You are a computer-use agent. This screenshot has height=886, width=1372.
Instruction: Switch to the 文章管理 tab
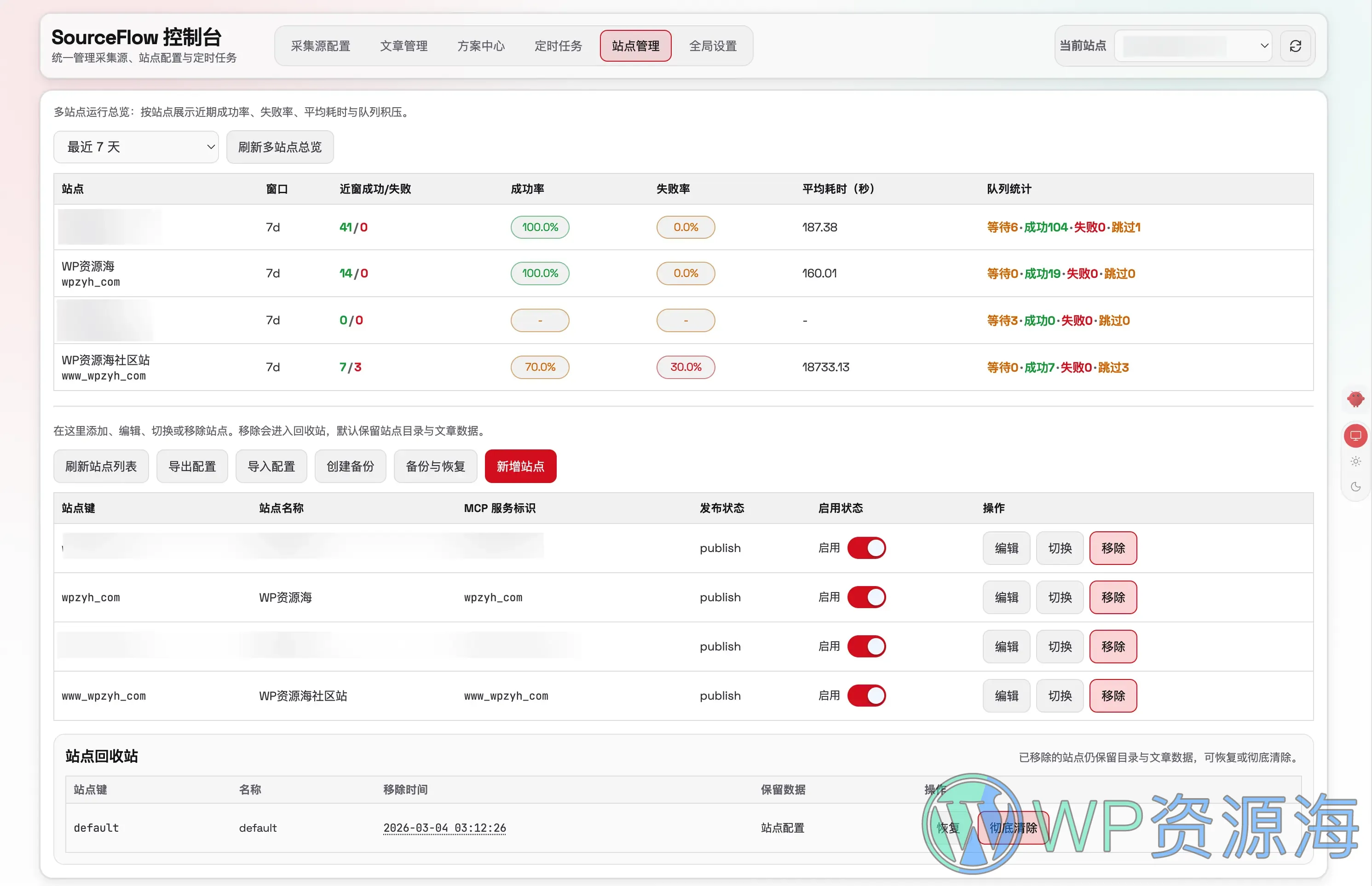(x=404, y=46)
